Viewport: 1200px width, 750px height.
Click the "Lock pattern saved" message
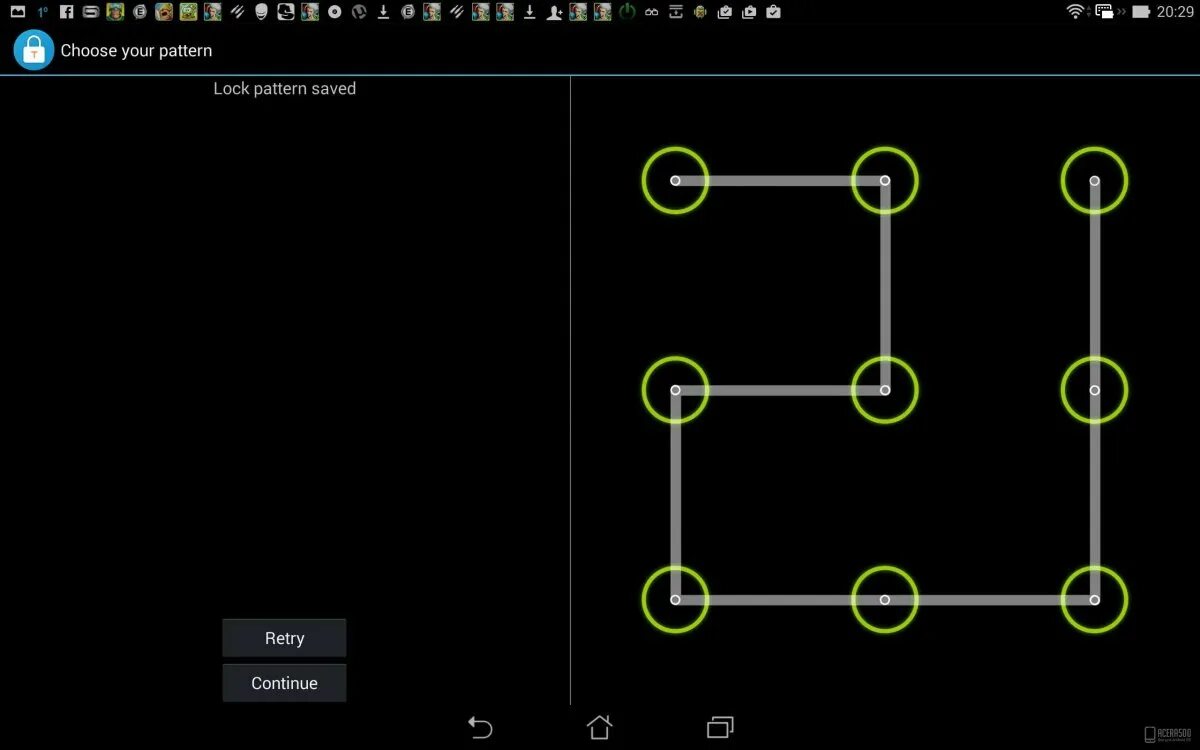click(285, 88)
